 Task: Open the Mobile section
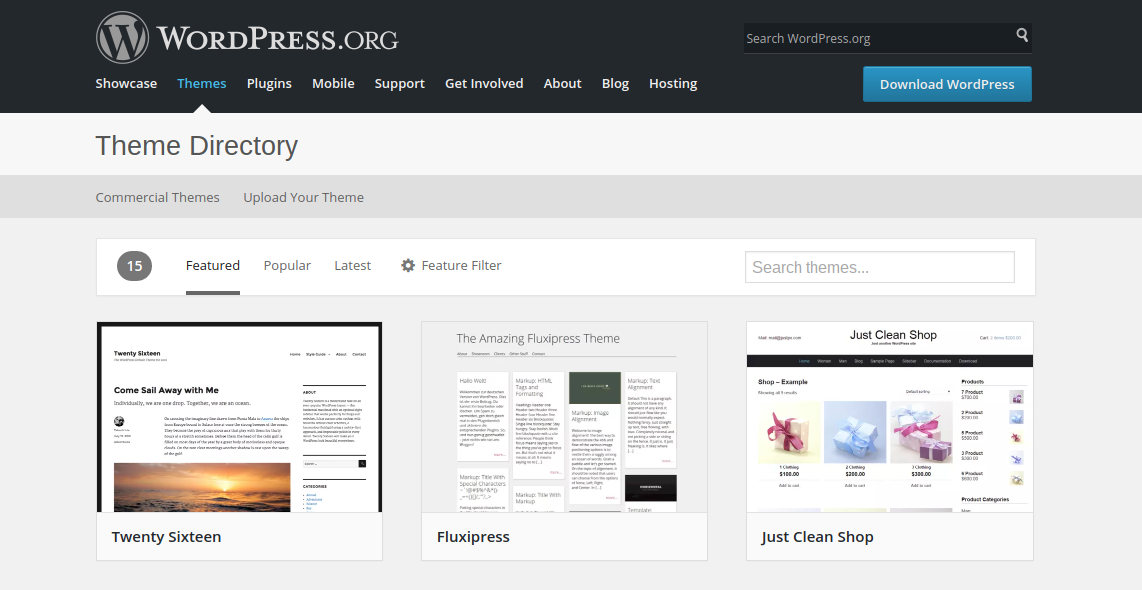333,83
